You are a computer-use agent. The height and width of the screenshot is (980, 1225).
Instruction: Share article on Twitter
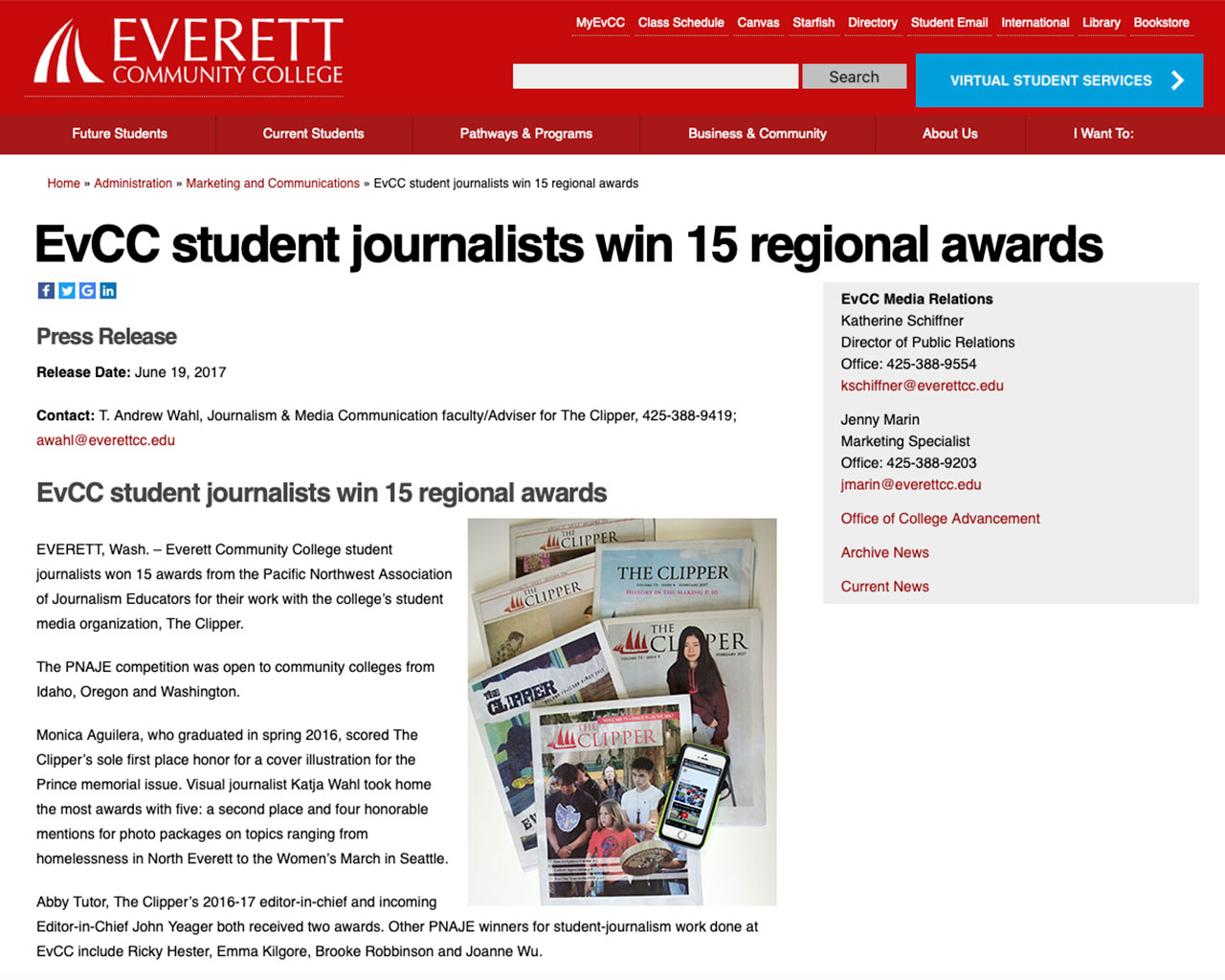pyautogui.click(x=67, y=291)
